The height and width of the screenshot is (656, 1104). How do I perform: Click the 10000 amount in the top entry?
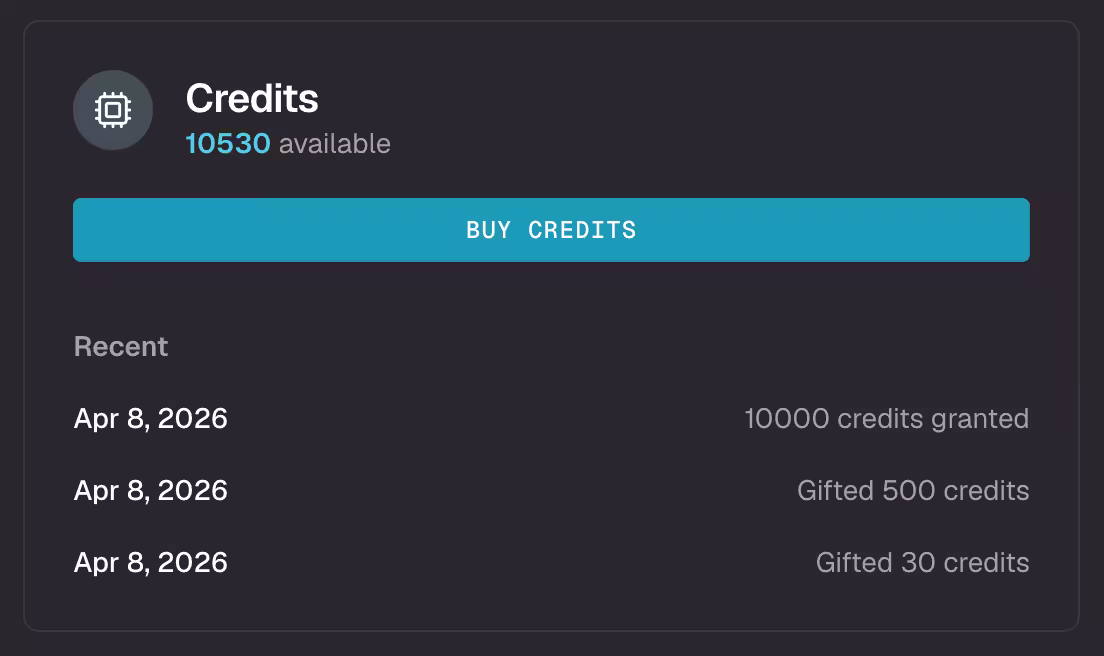[787, 418]
